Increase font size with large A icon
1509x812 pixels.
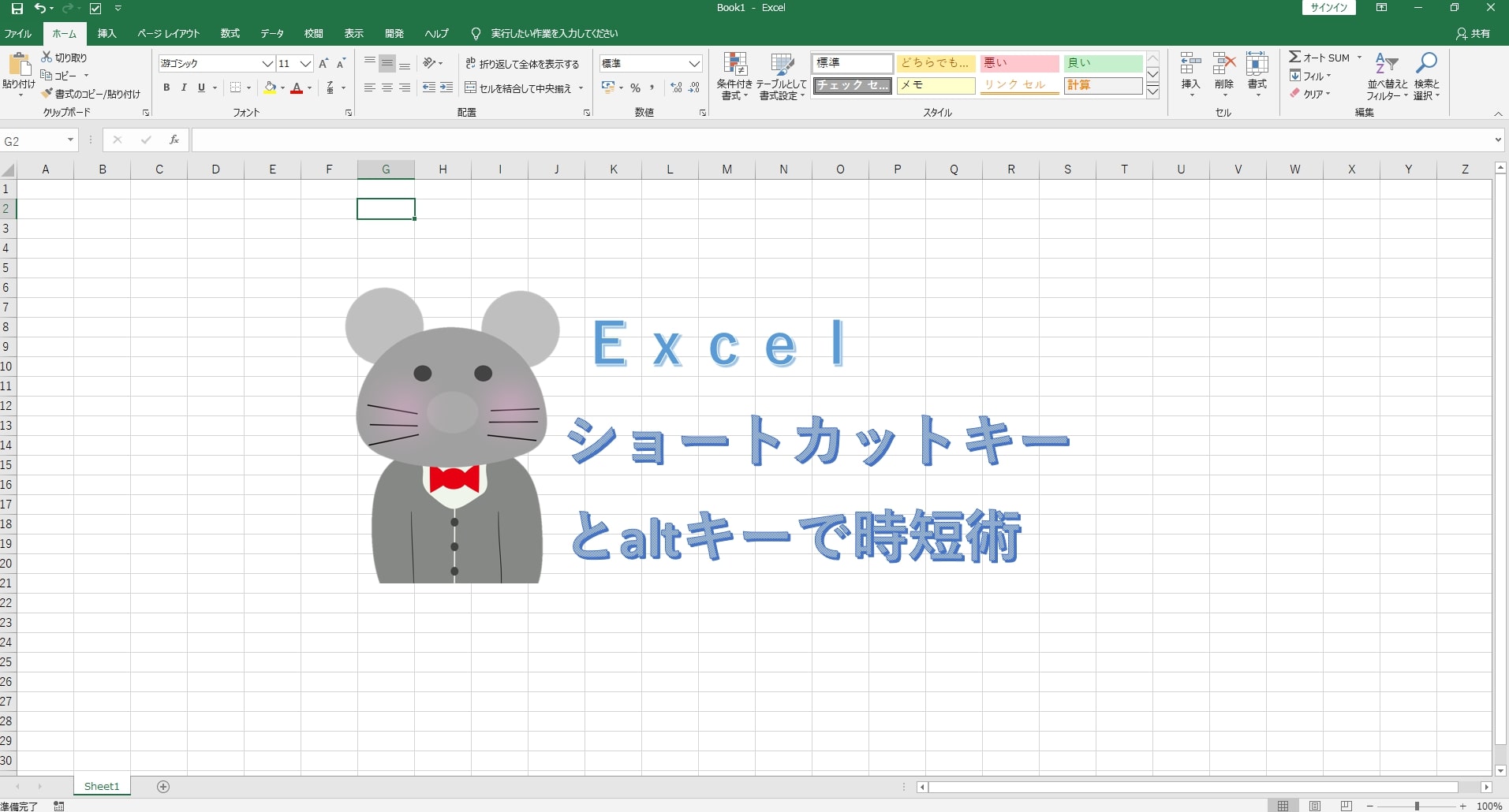point(323,64)
